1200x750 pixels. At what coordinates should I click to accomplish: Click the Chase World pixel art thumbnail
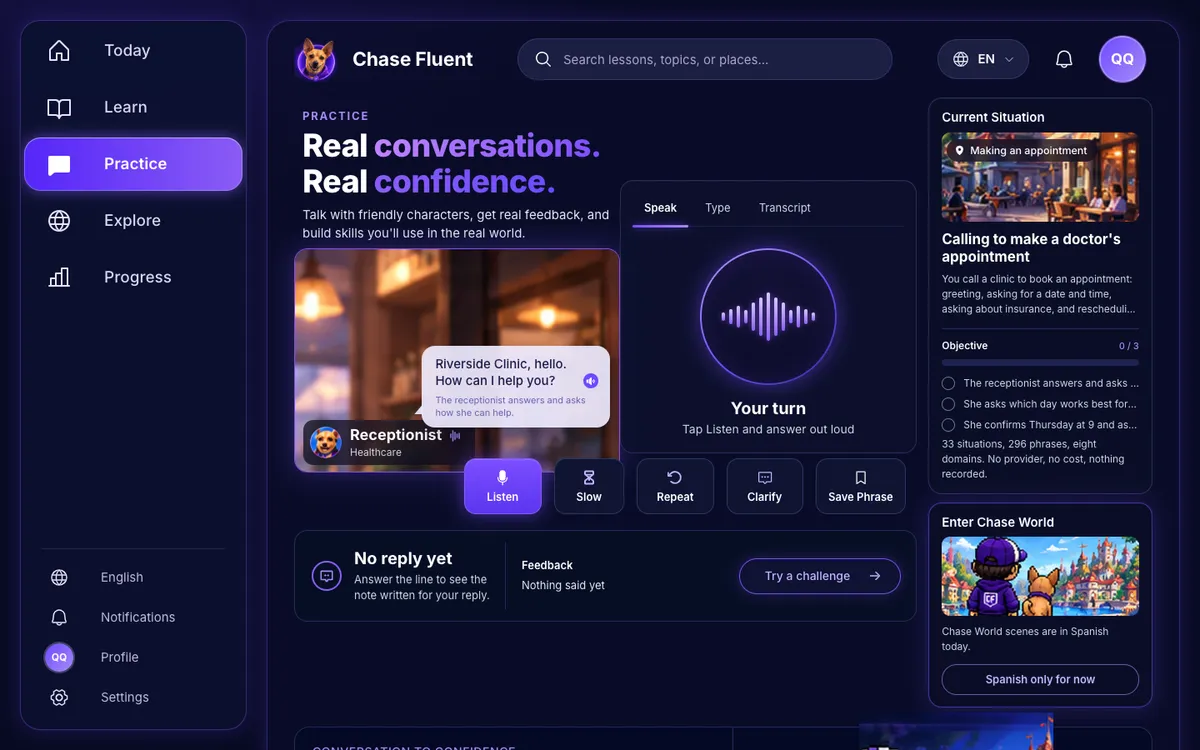[x=1040, y=576]
